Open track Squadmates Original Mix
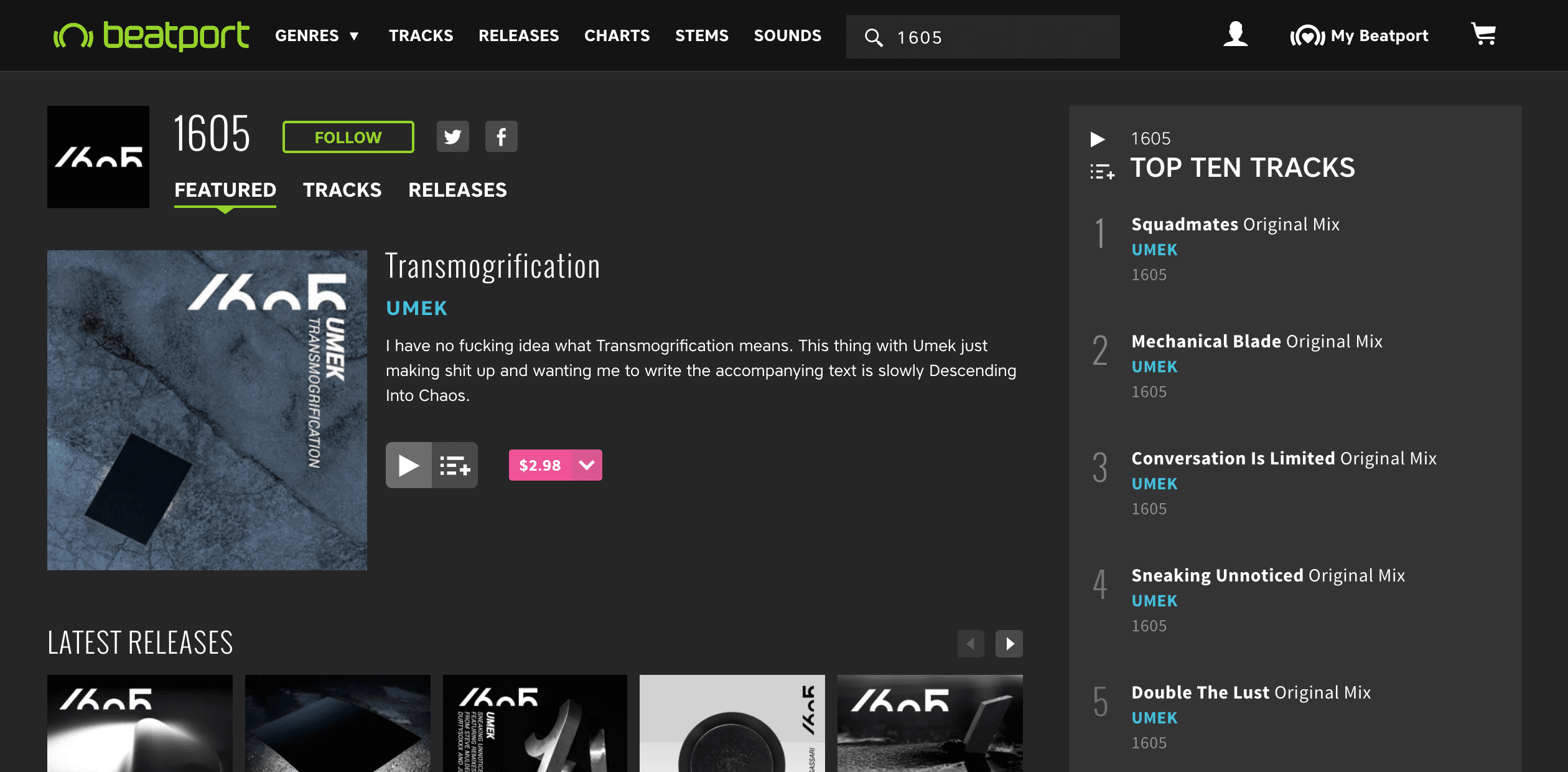The height and width of the screenshot is (772, 1568). click(1235, 224)
